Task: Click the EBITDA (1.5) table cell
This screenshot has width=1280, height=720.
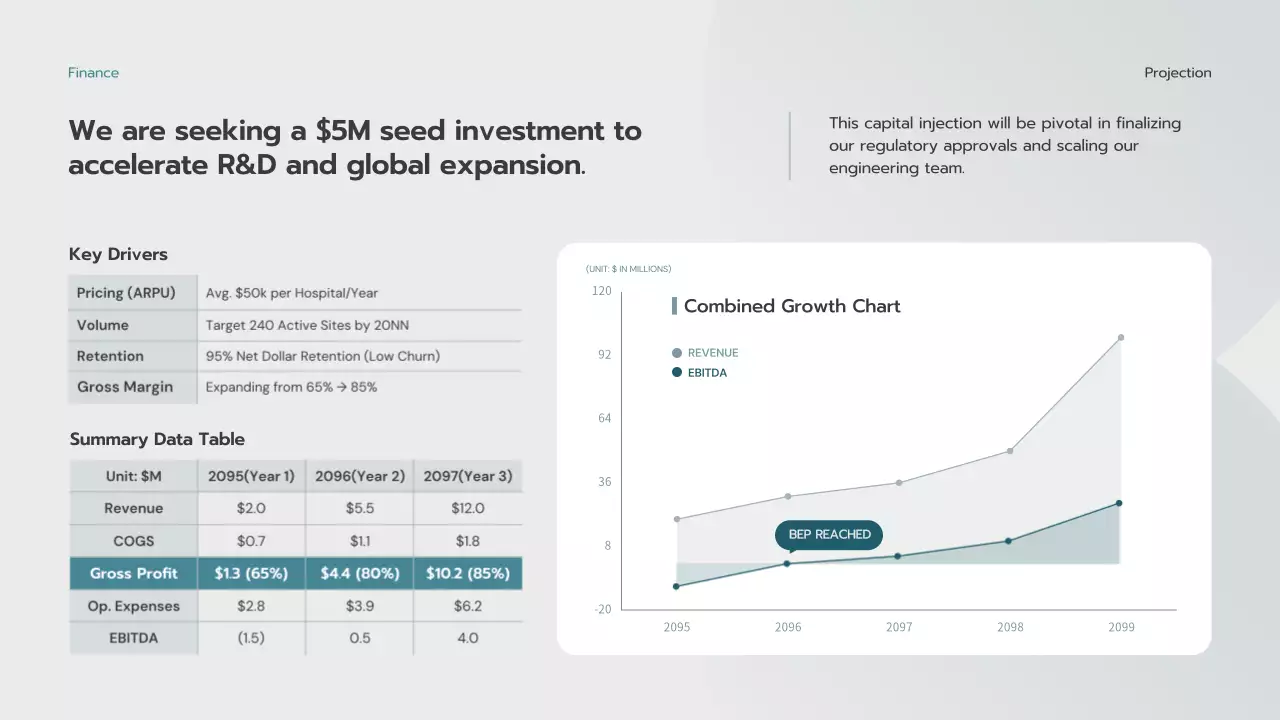Action: (251, 638)
